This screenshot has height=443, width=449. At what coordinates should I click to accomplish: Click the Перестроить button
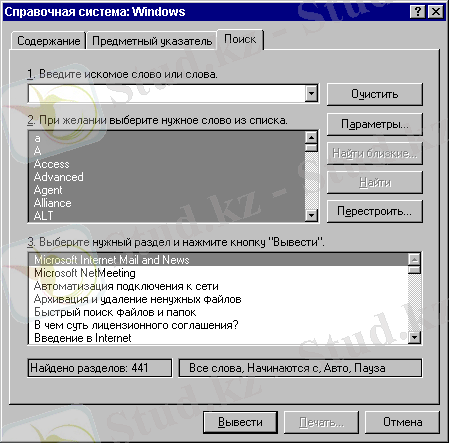(x=375, y=211)
